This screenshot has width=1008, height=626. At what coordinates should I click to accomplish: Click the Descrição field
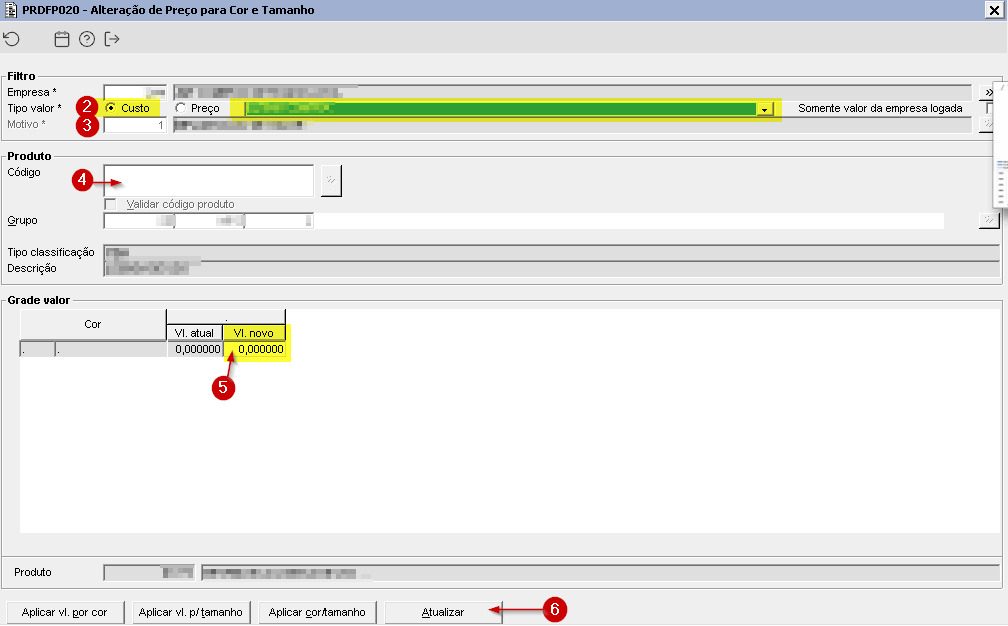(x=552, y=269)
